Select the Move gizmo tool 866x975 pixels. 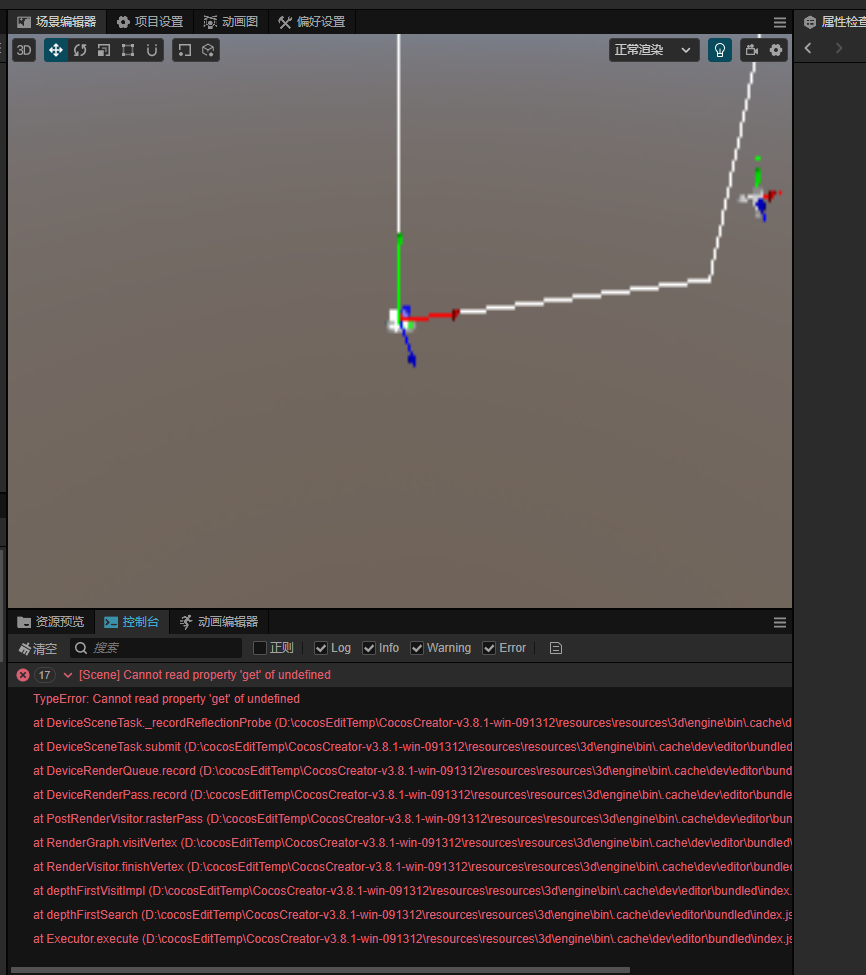point(56,50)
